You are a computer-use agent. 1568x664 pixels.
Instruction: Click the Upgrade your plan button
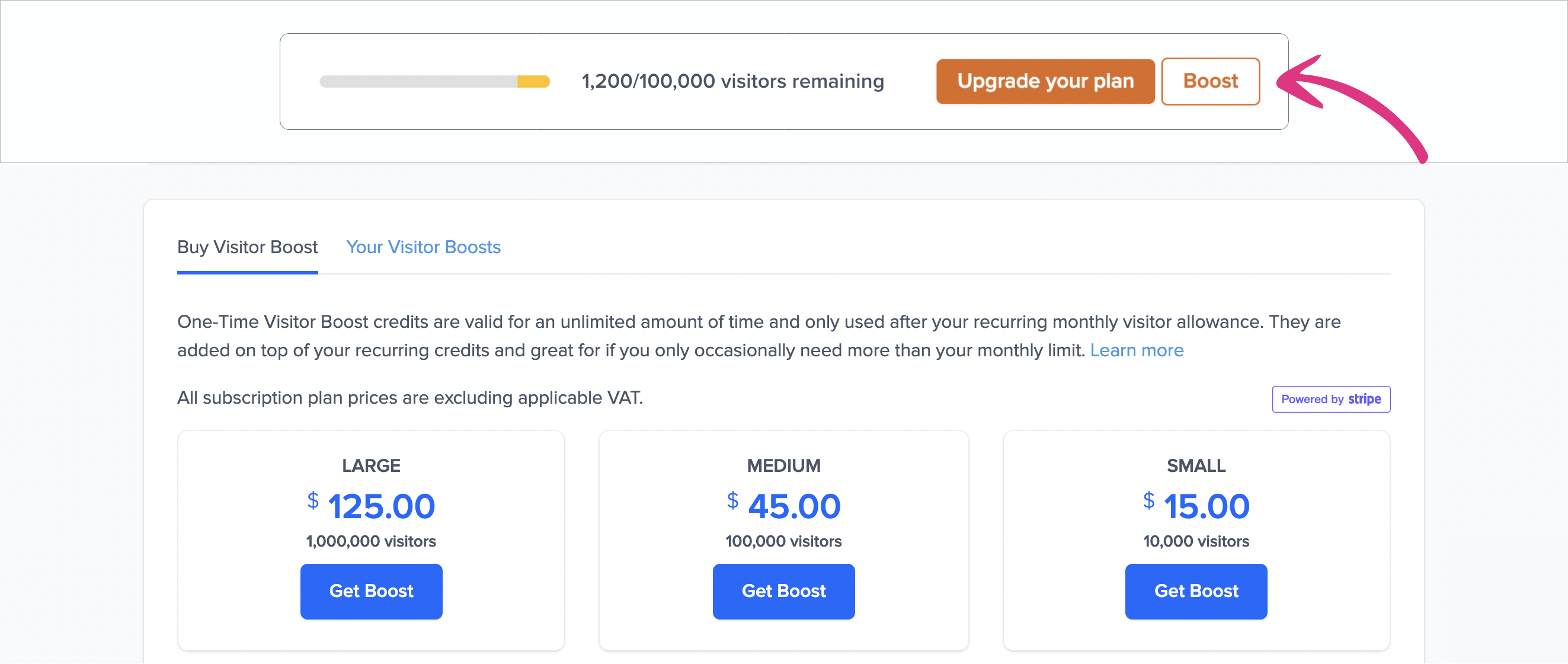[1045, 82]
